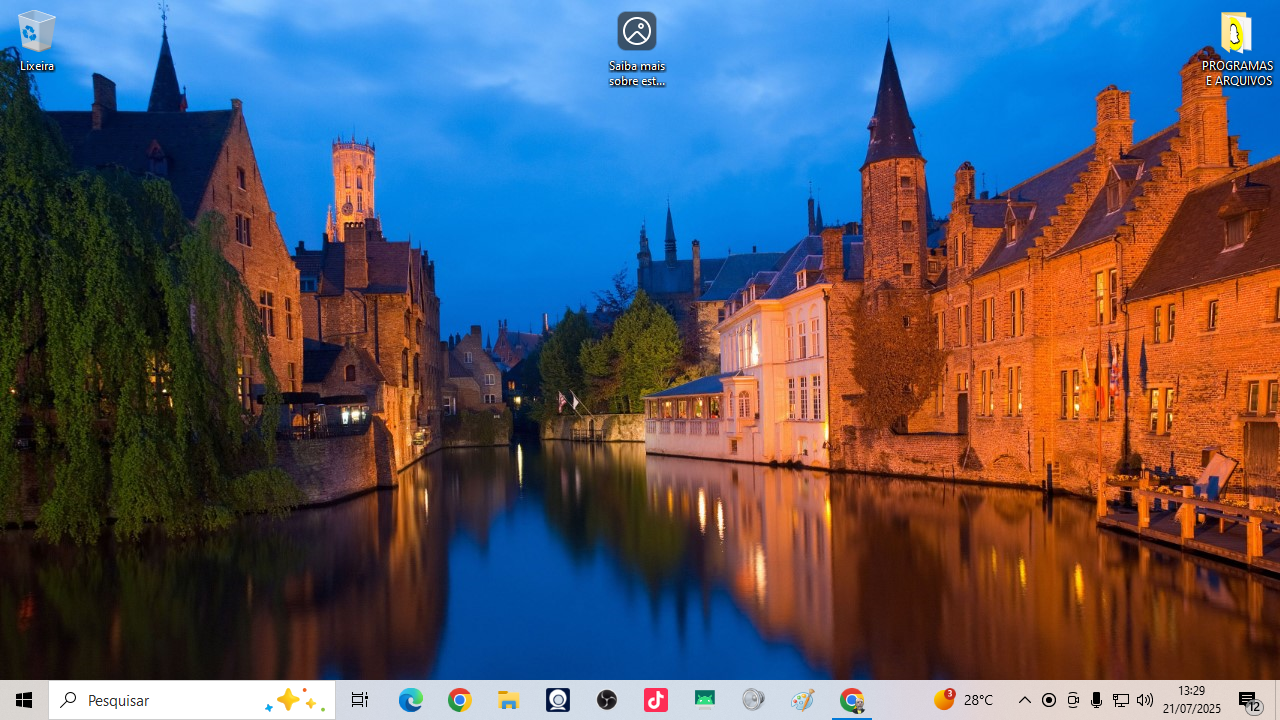
Task: Open the volume control in system tray
Action: tap(1145, 700)
